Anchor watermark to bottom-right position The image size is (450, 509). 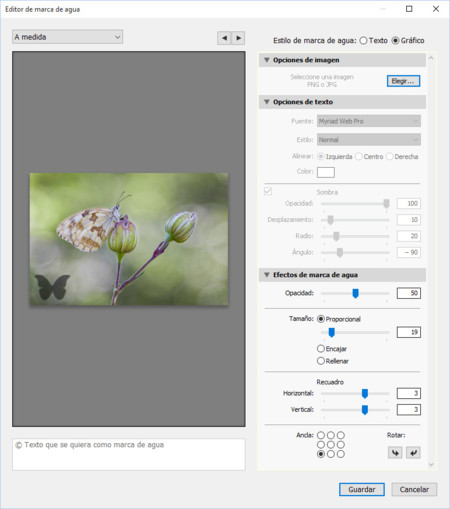coord(340,454)
